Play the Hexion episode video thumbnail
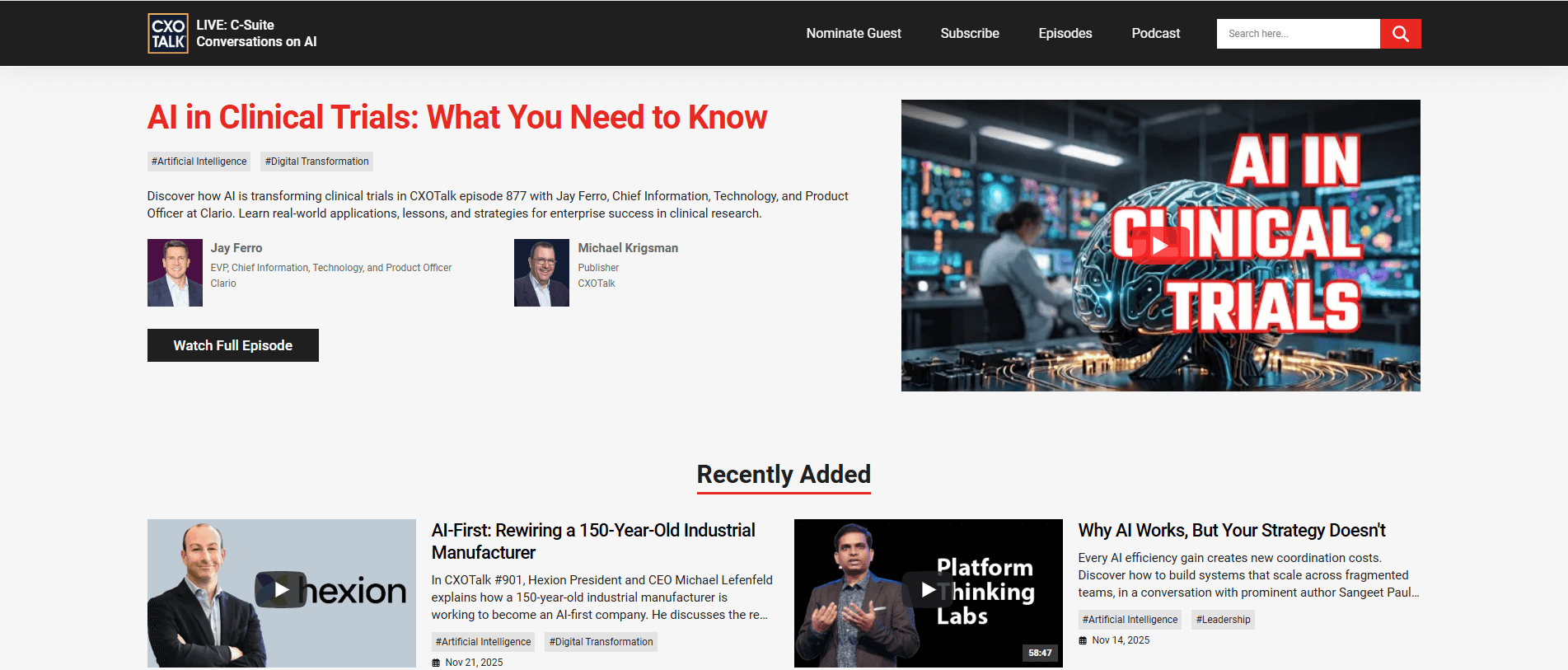 tap(281, 590)
